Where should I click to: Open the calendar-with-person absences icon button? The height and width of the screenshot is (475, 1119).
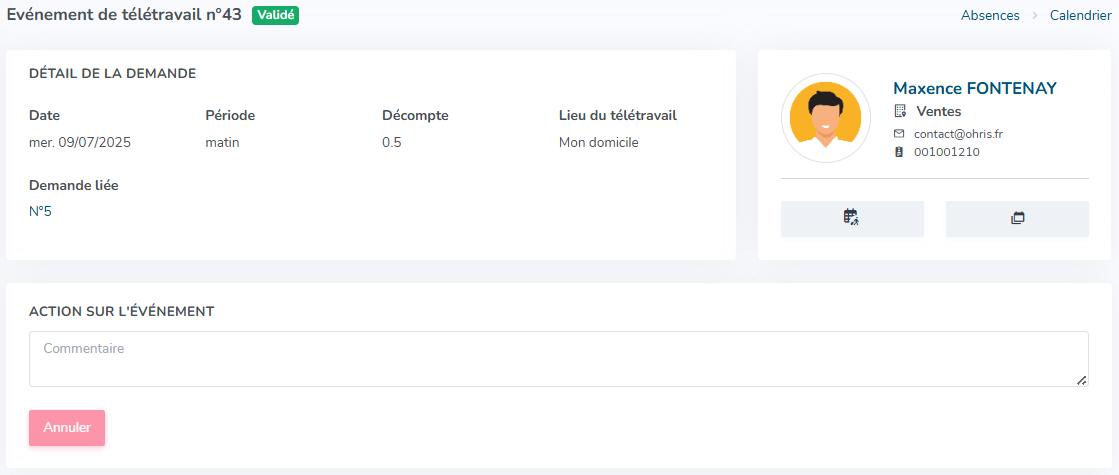852,218
